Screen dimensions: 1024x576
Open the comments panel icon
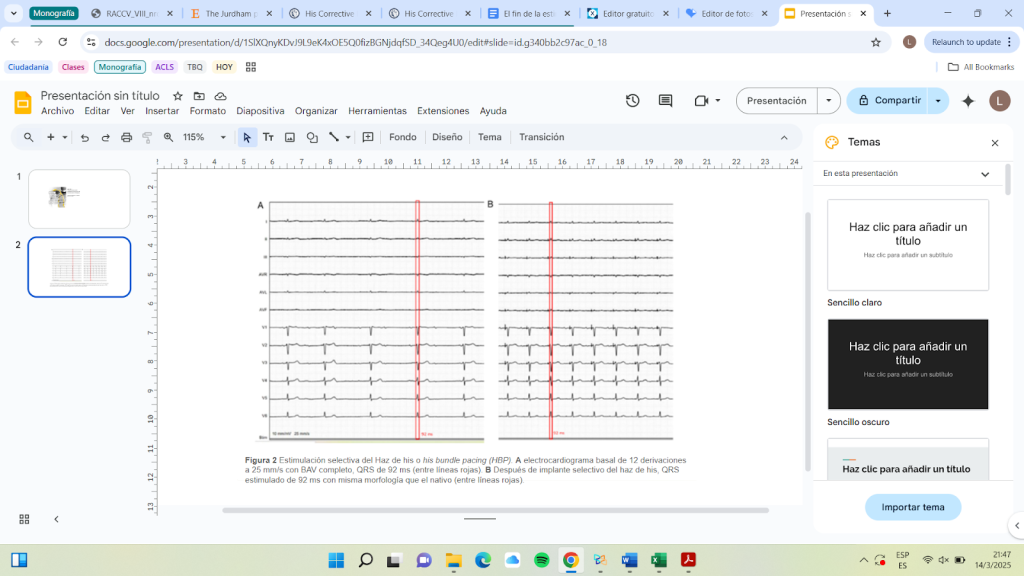665,101
